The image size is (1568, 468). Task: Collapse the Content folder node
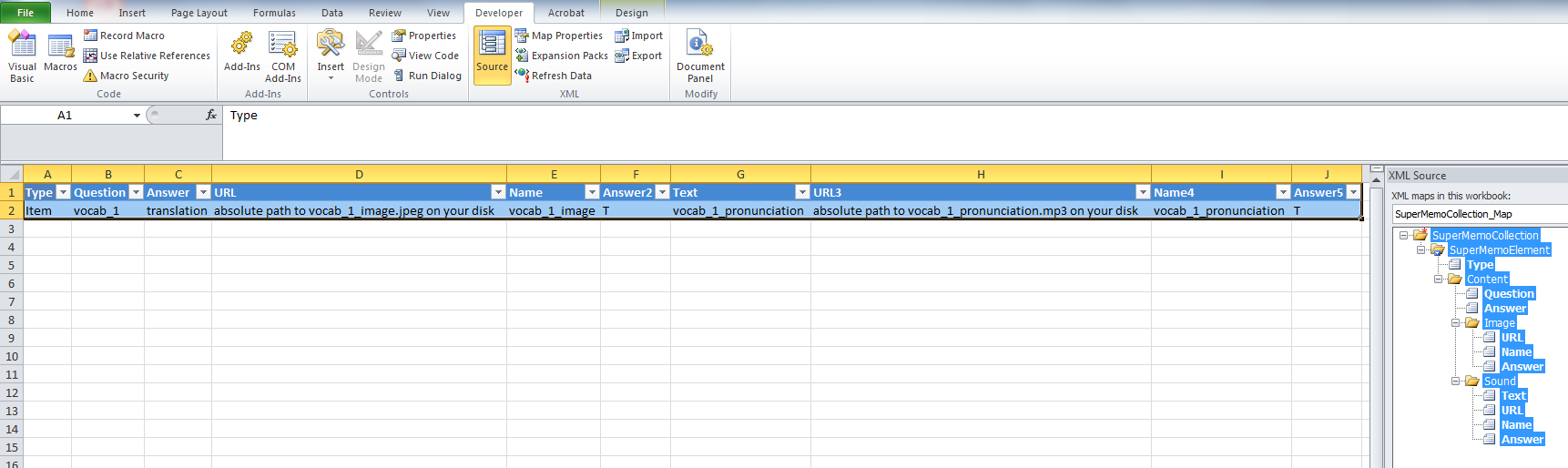(x=1439, y=279)
